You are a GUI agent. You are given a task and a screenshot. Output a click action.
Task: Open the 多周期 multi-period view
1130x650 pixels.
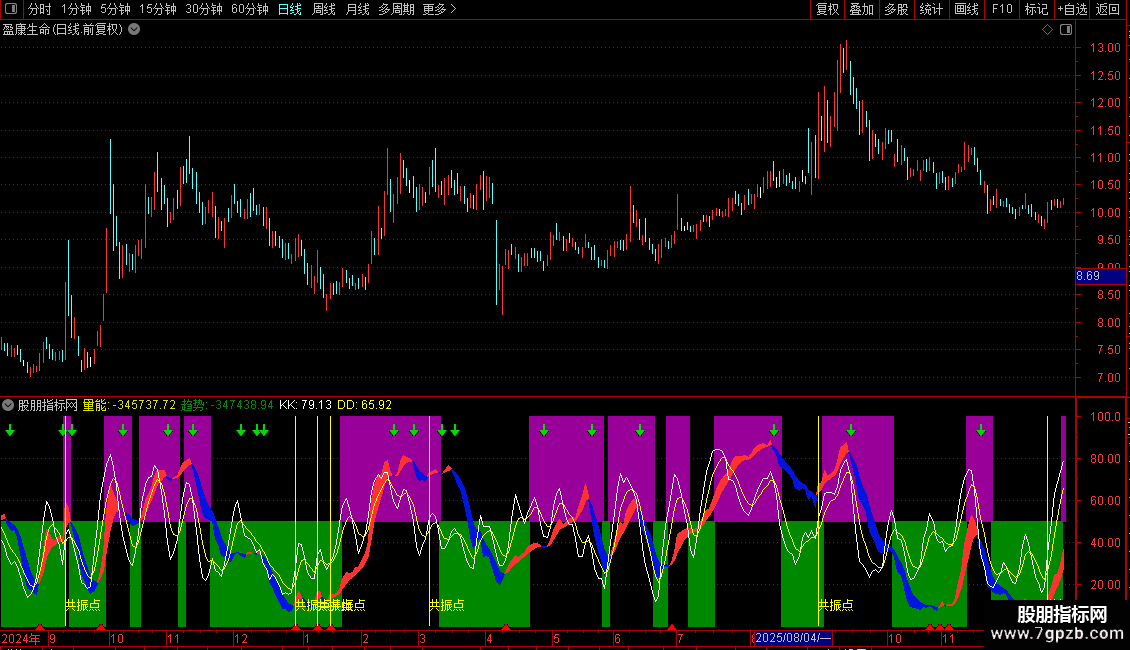(396, 9)
